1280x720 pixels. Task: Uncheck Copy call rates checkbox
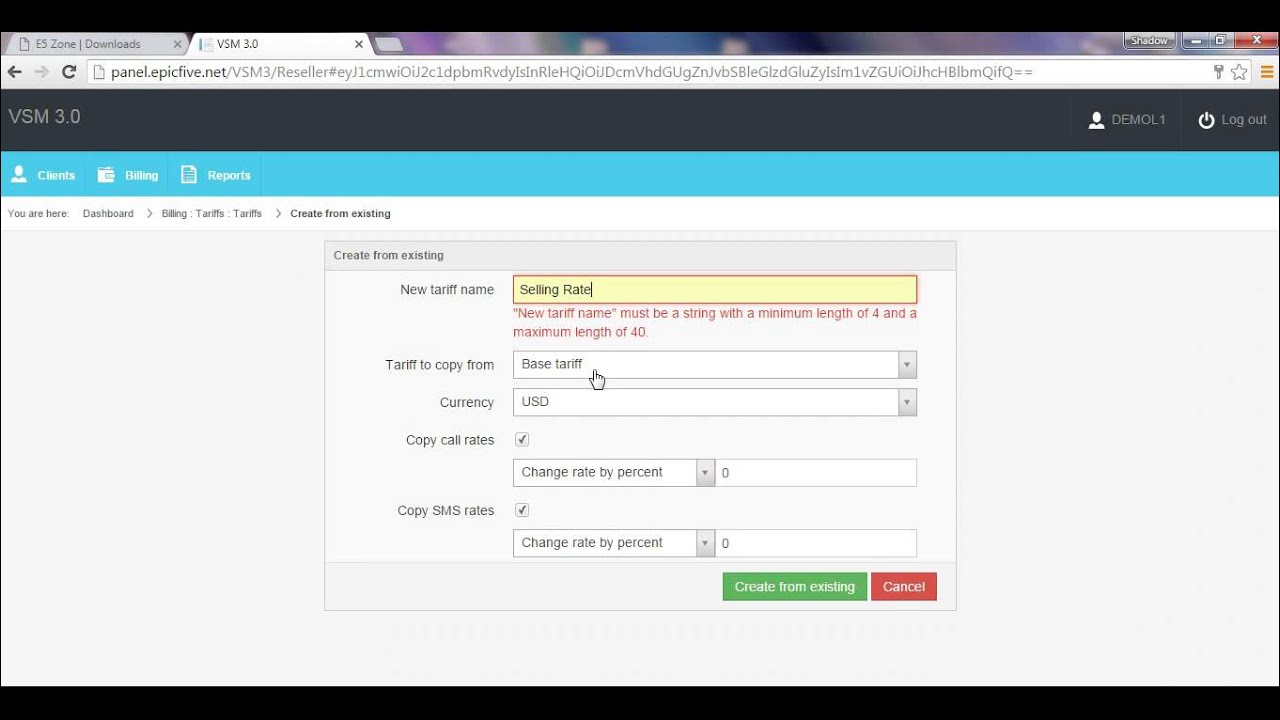pyautogui.click(x=521, y=440)
